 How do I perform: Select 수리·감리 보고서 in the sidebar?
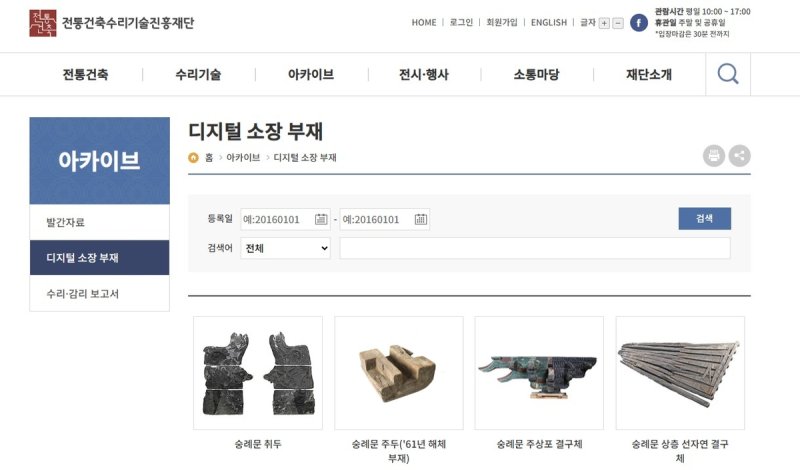click(x=99, y=293)
